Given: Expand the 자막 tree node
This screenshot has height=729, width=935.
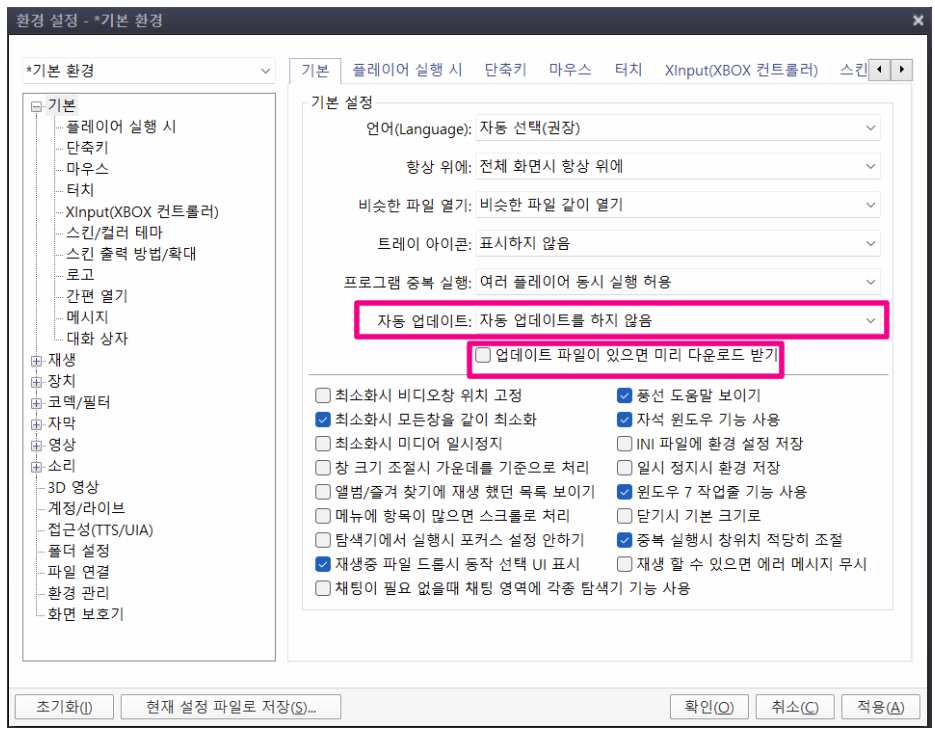Looking at the screenshot, I should pyautogui.click(x=36, y=424).
